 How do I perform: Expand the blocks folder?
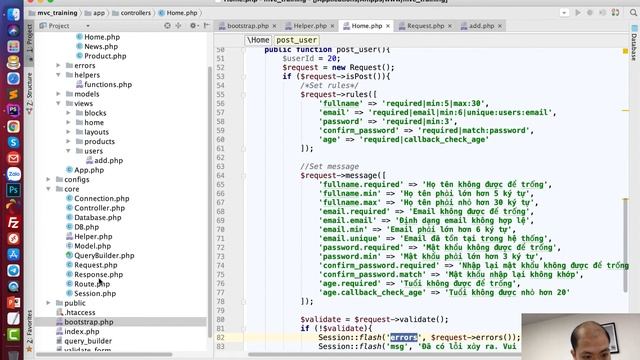[x=68, y=113]
